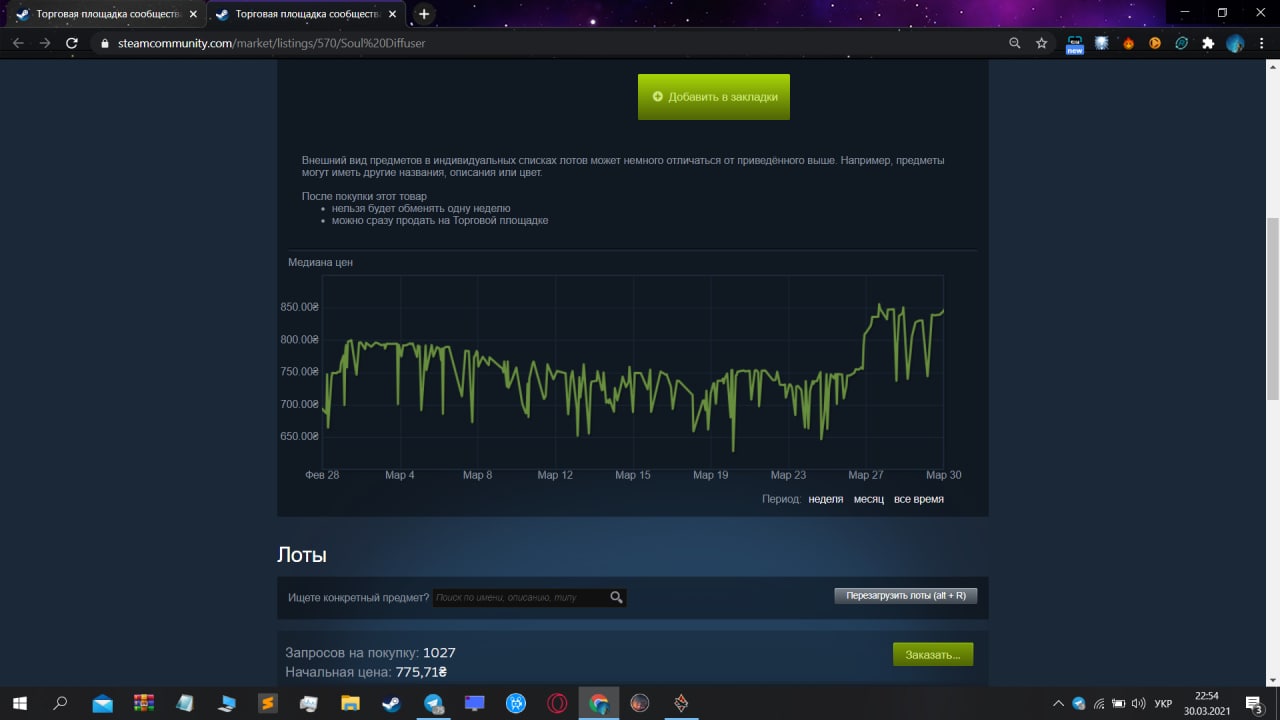This screenshot has width=1280, height=720.
Task: Open the Chrome profile avatar
Action: (1235, 43)
